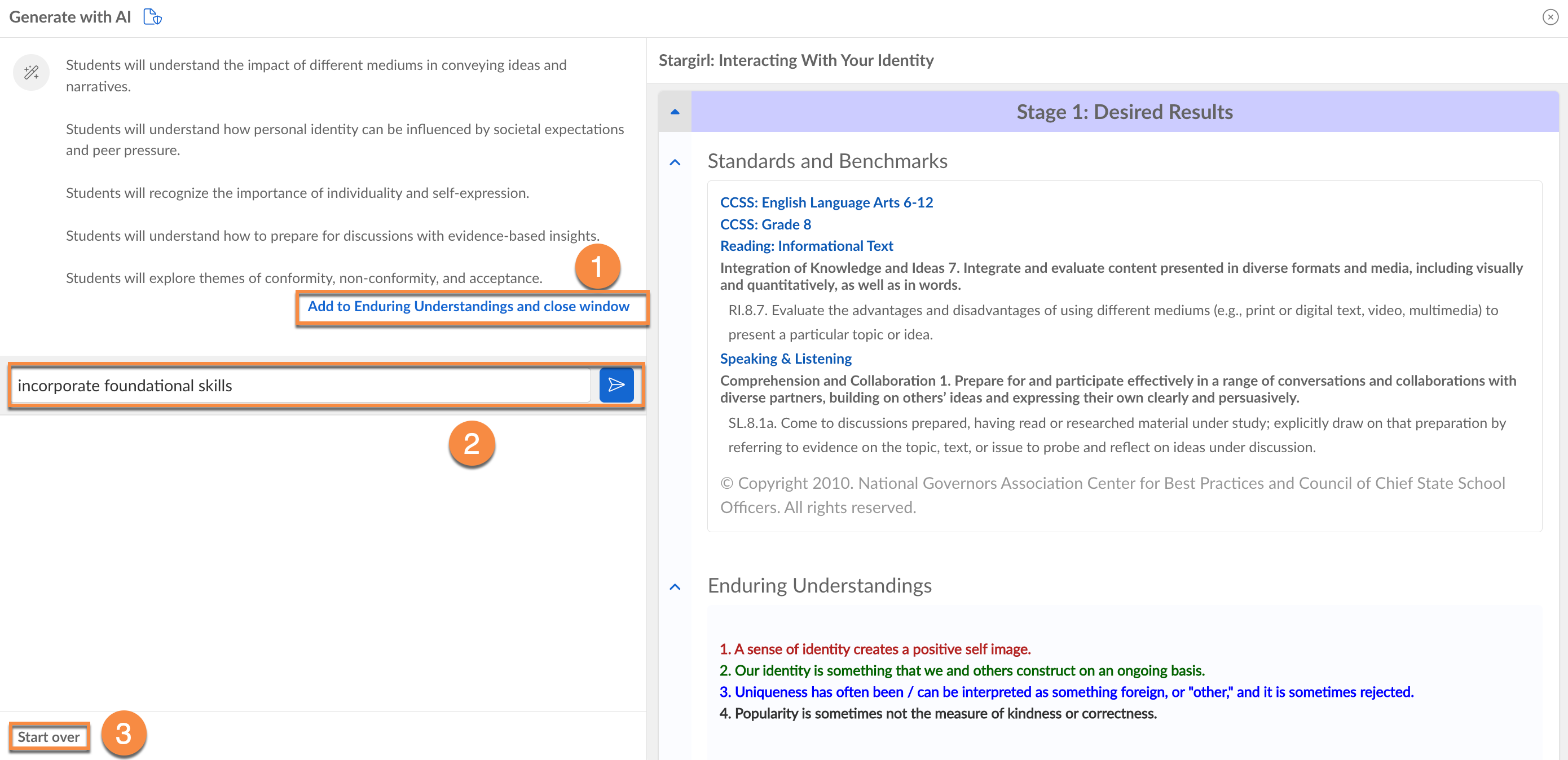Collapse the Enduring Understandings section
Screen dimensions: 1568x760
pyautogui.click(x=675, y=586)
